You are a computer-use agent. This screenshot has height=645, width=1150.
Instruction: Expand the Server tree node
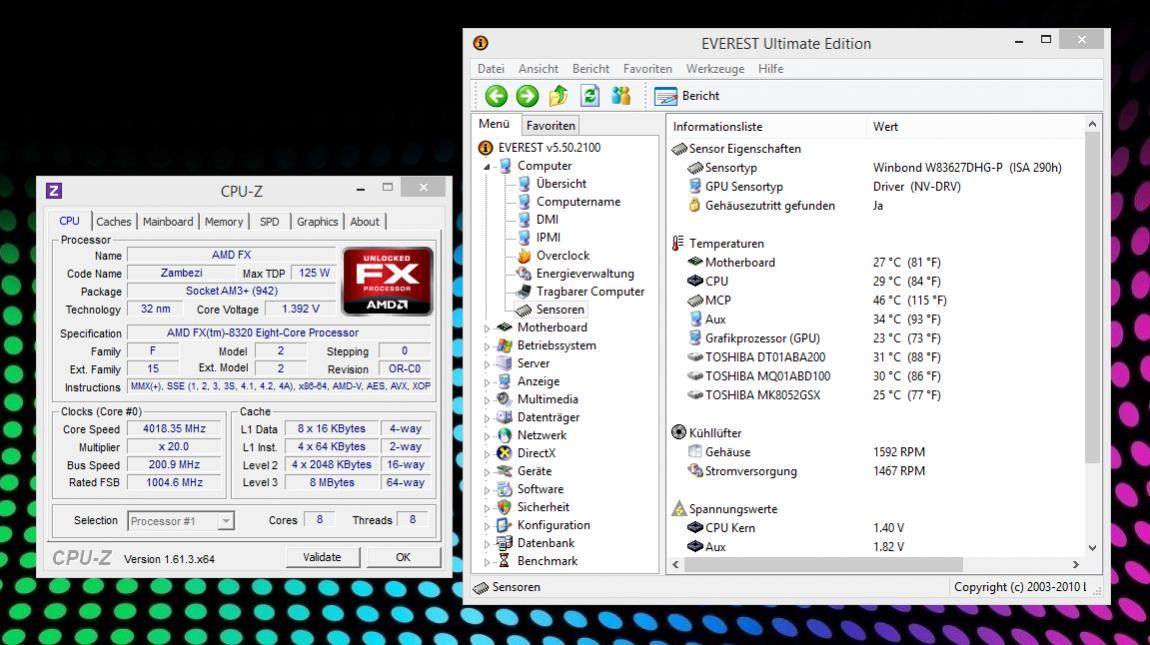[x=486, y=364]
